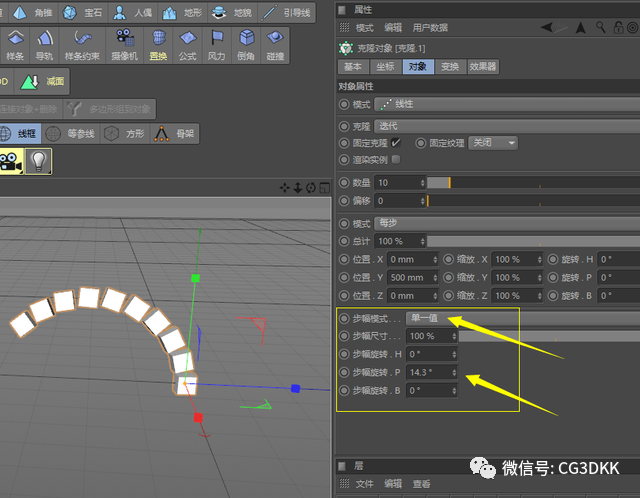
Task: Click the viewport zoom arrows icon
Action: click(298, 188)
